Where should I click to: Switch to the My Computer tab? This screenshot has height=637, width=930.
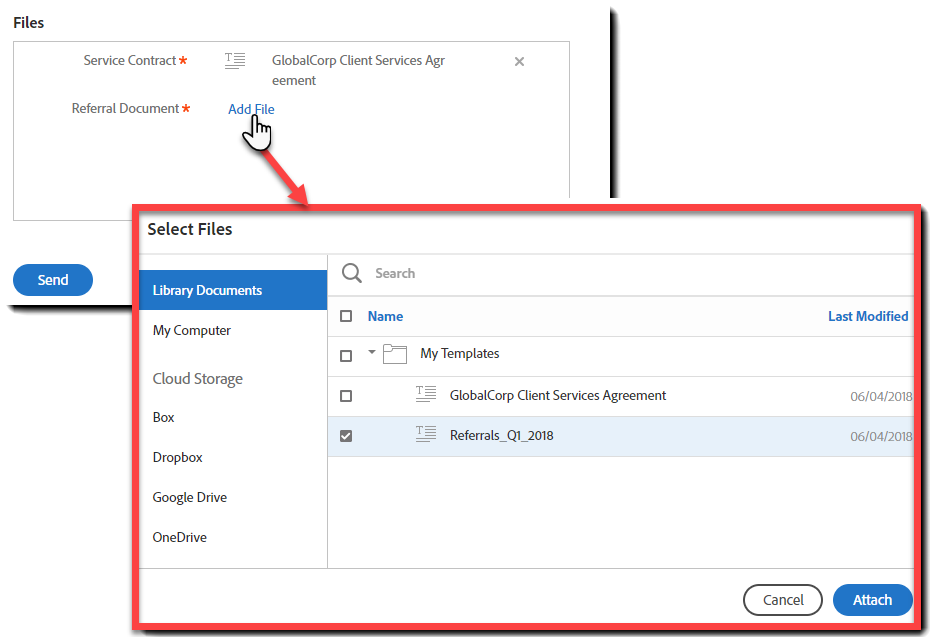191,330
